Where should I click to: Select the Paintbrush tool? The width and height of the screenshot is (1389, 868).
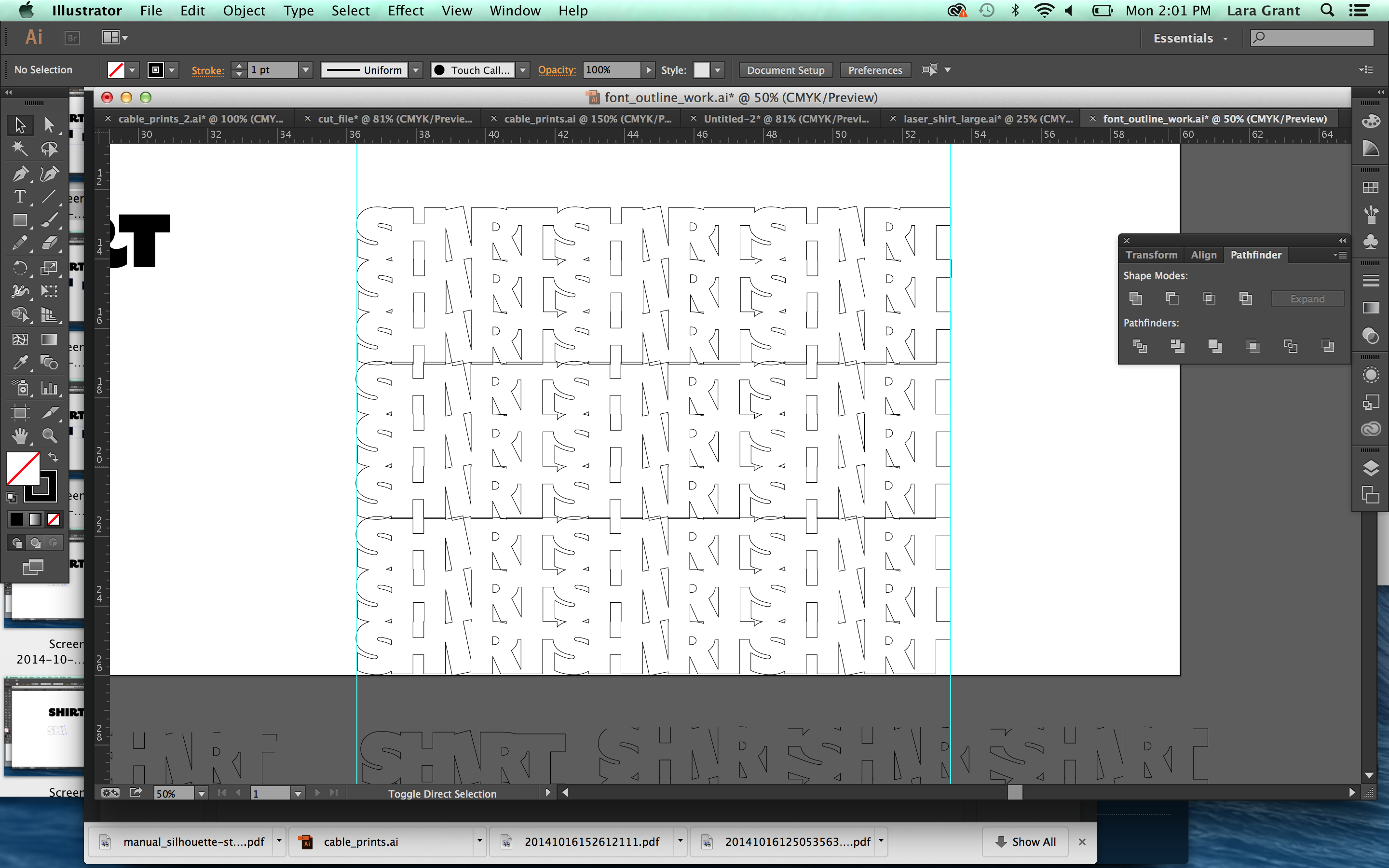coord(49,220)
